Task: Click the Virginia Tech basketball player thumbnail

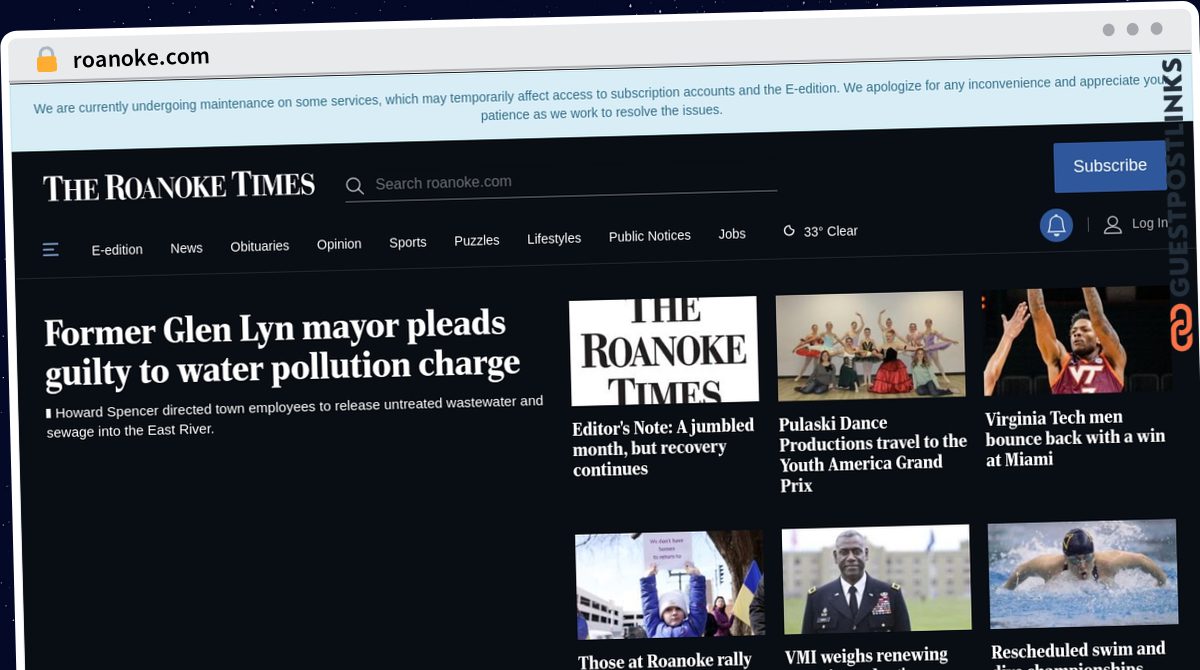Action: [1077, 341]
